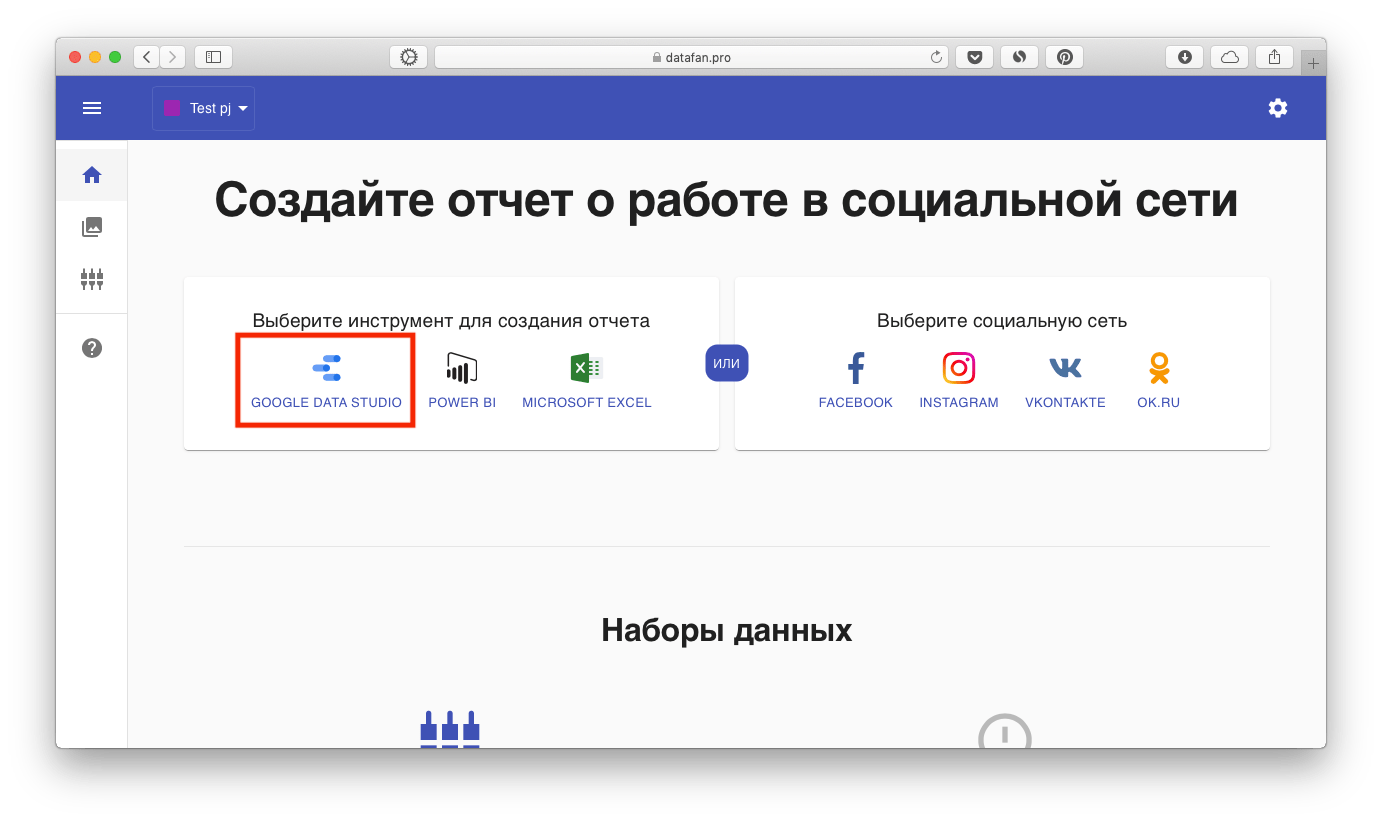Go forward in Safari history
This screenshot has width=1382, height=822.
tap(173, 57)
